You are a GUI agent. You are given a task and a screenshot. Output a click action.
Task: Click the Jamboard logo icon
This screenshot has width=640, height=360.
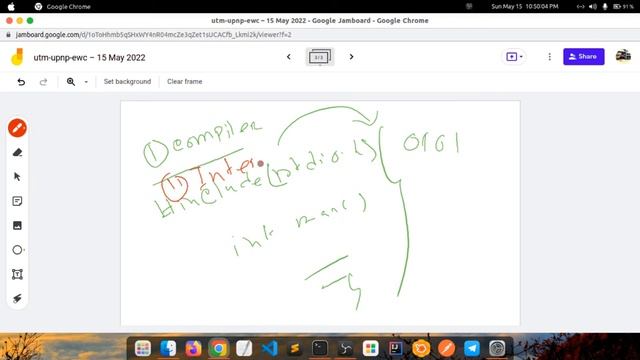pos(17,57)
